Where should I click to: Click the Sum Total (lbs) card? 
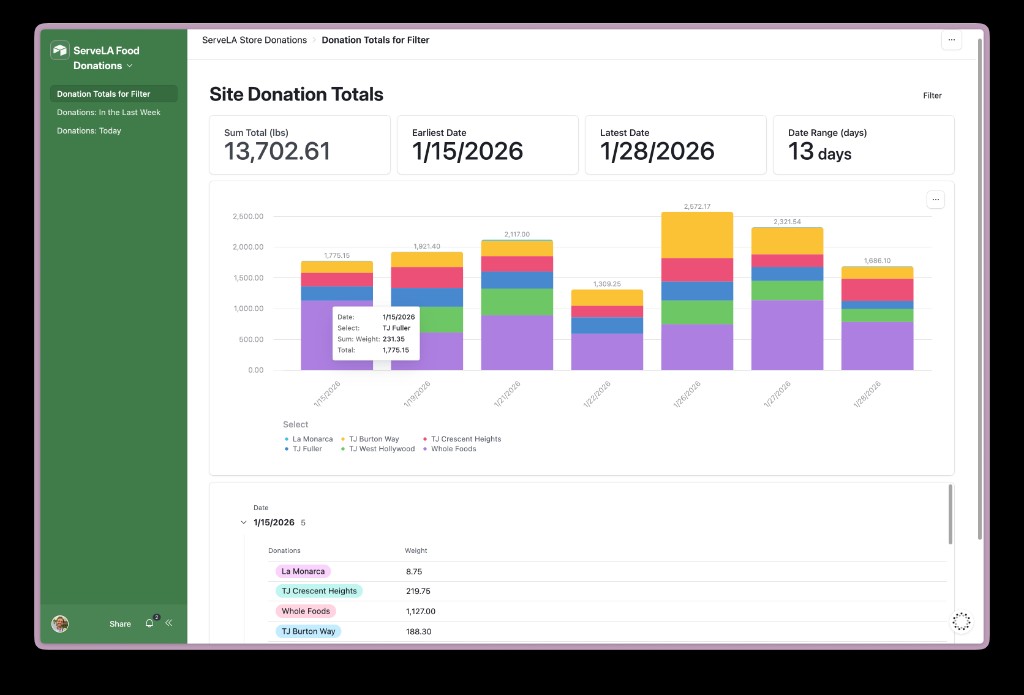(x=300, y=145)
